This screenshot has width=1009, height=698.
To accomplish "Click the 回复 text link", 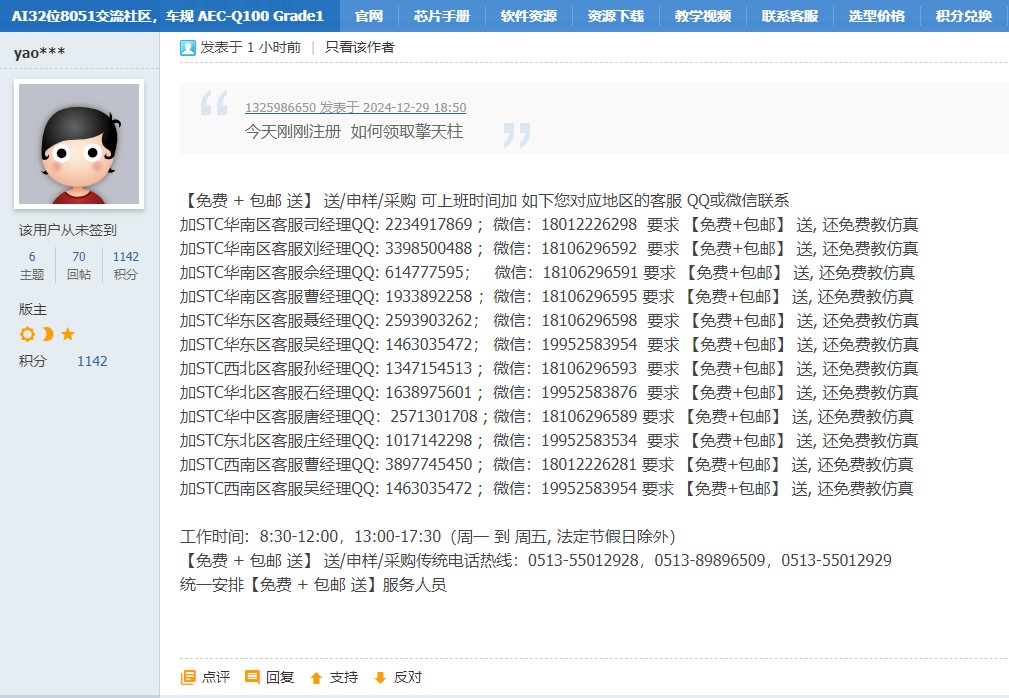I will [280, 677].
